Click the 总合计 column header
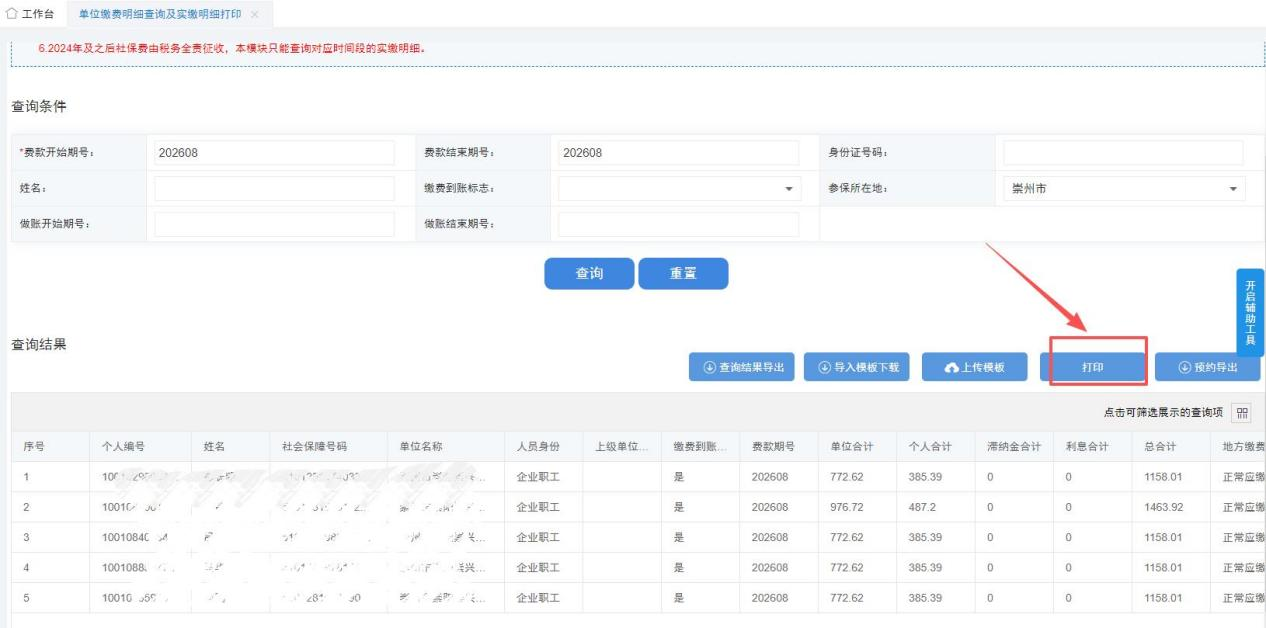This screenshot has width=1266, height=628. coord(1160,447)
